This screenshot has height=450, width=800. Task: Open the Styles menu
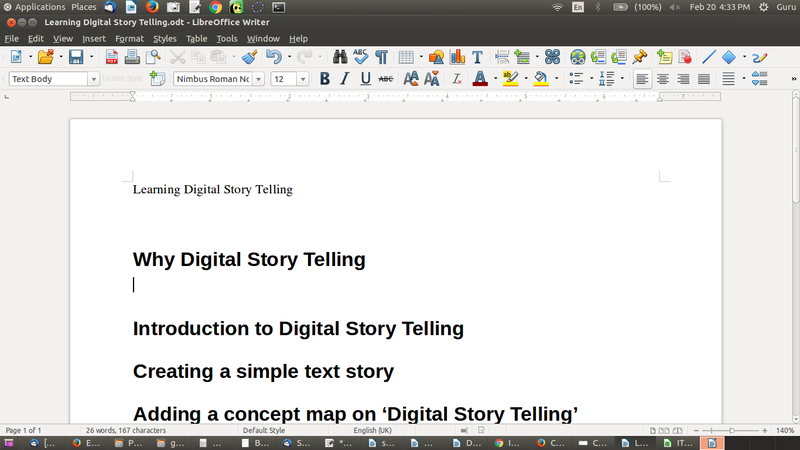[x=164, y=39]
